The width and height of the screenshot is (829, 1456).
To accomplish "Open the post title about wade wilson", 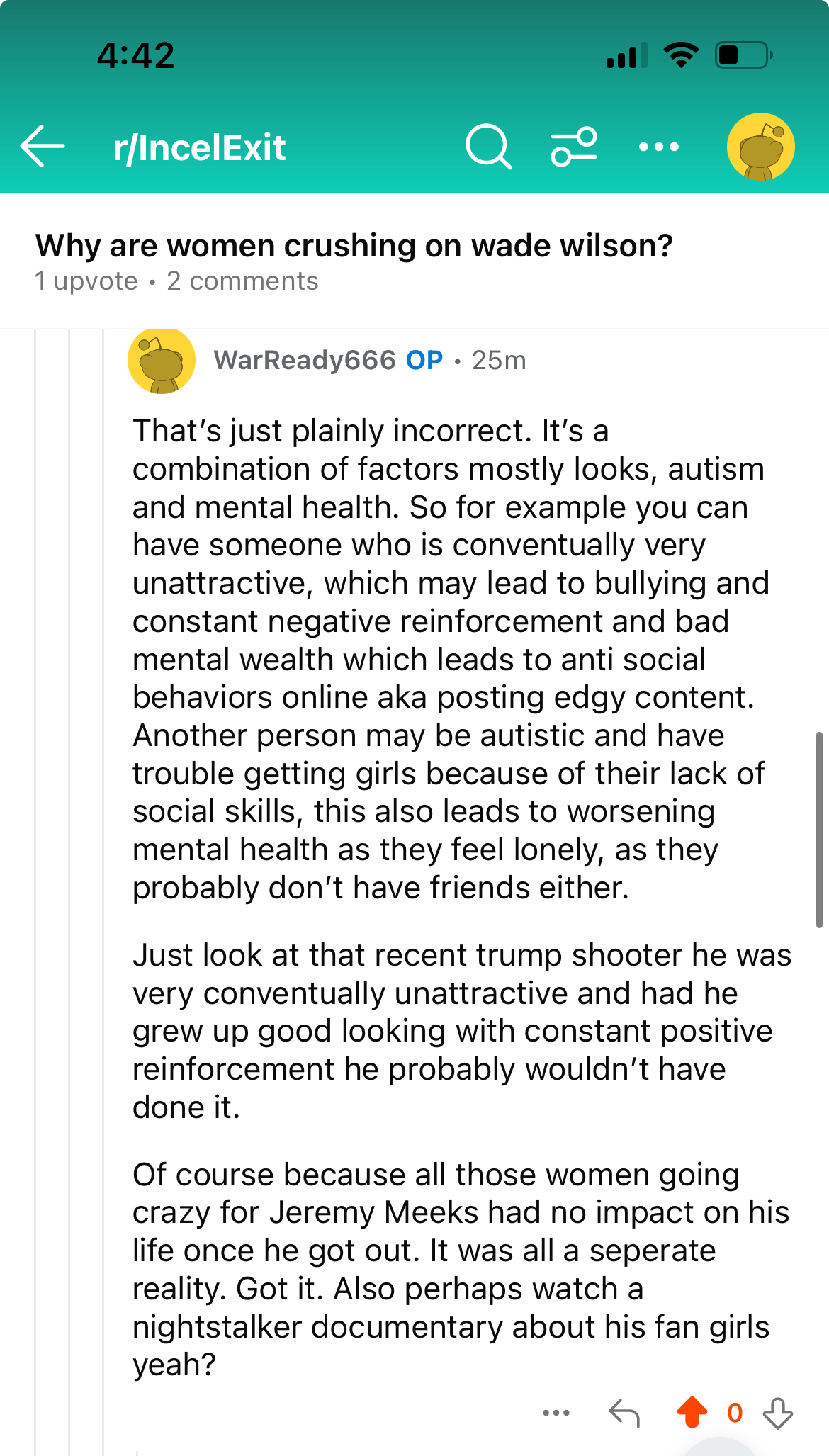I will pyautogui.click(x=354, y=246).
